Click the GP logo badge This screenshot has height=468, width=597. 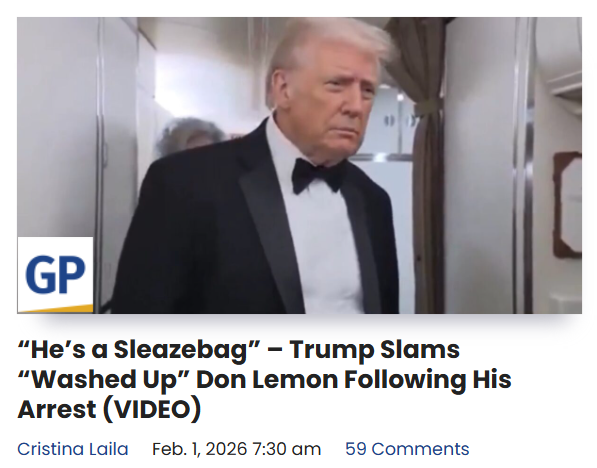(x=55, y=275)
